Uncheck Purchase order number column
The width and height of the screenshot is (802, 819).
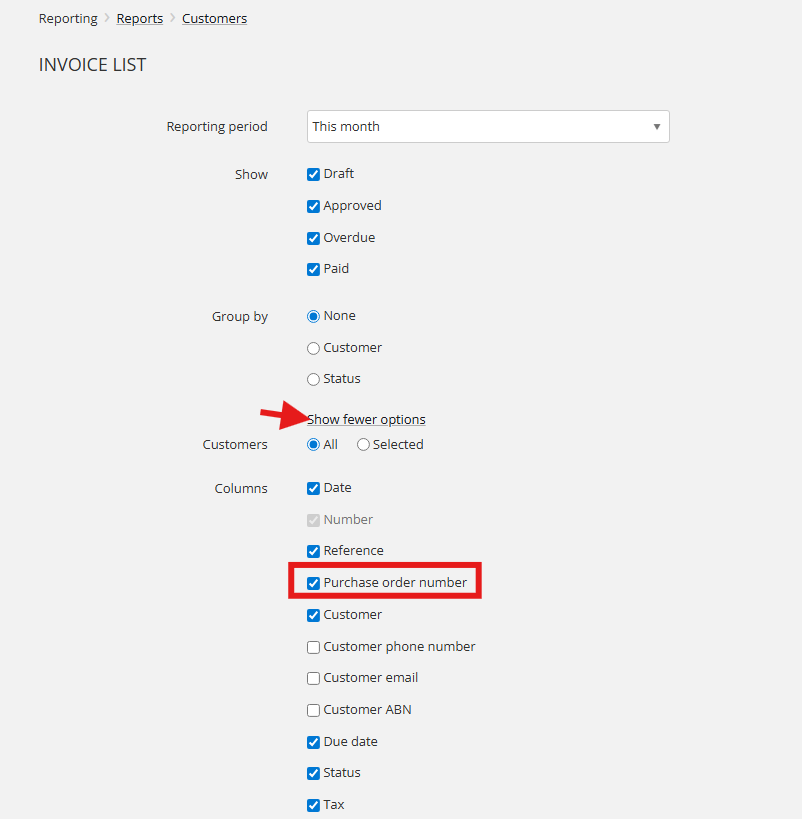click(x=313, y=583)
